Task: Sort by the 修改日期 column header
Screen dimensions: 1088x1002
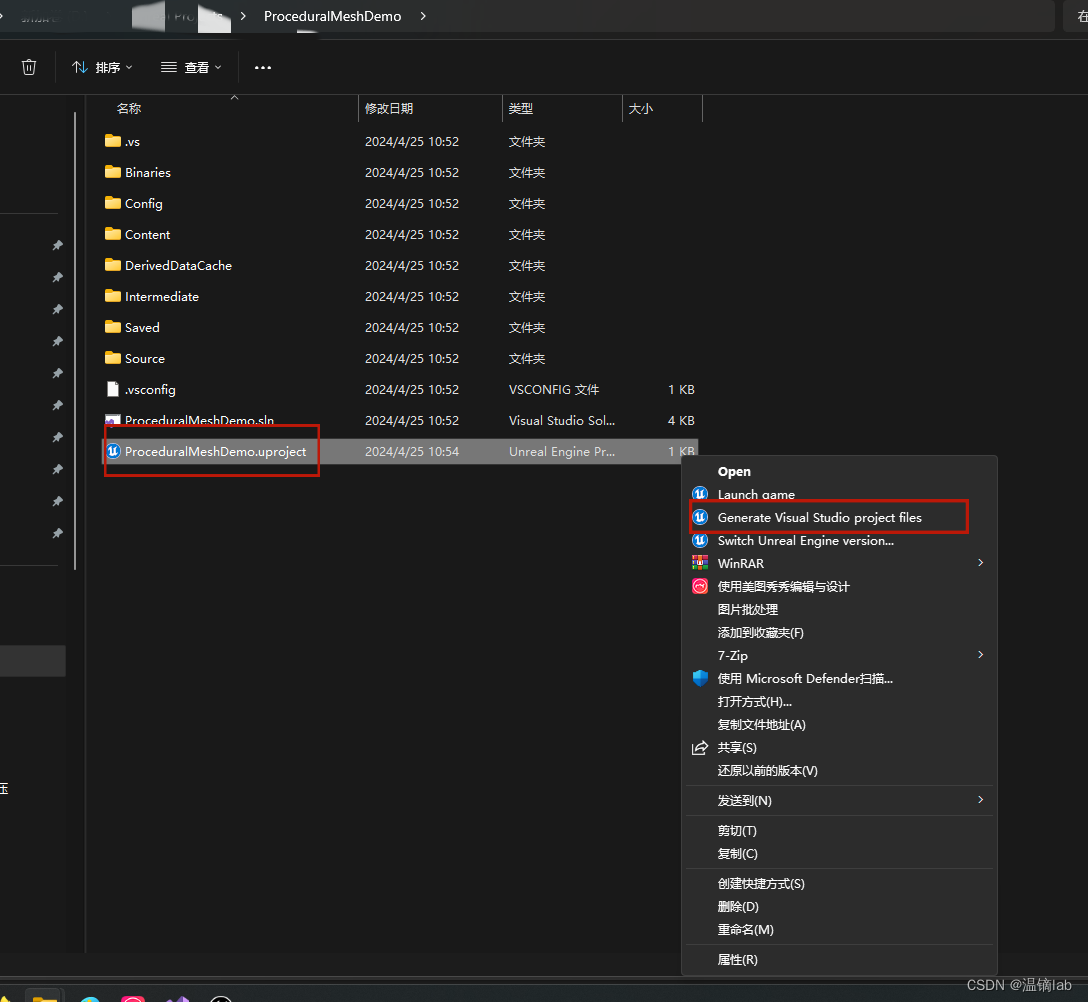Action: 389,108
